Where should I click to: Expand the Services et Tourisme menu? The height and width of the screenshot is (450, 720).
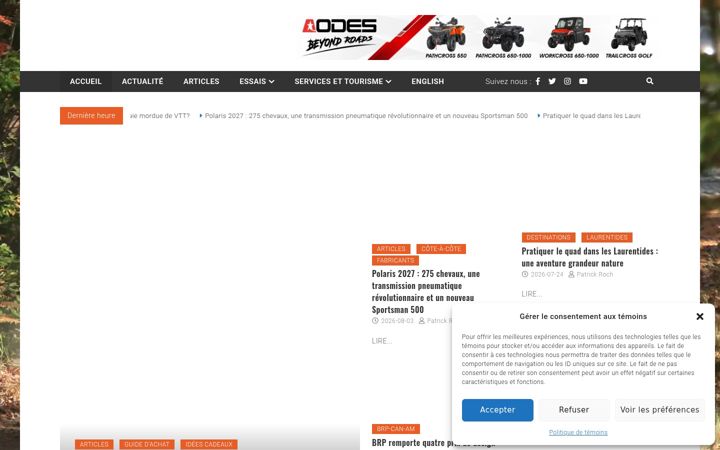[343, 81]
